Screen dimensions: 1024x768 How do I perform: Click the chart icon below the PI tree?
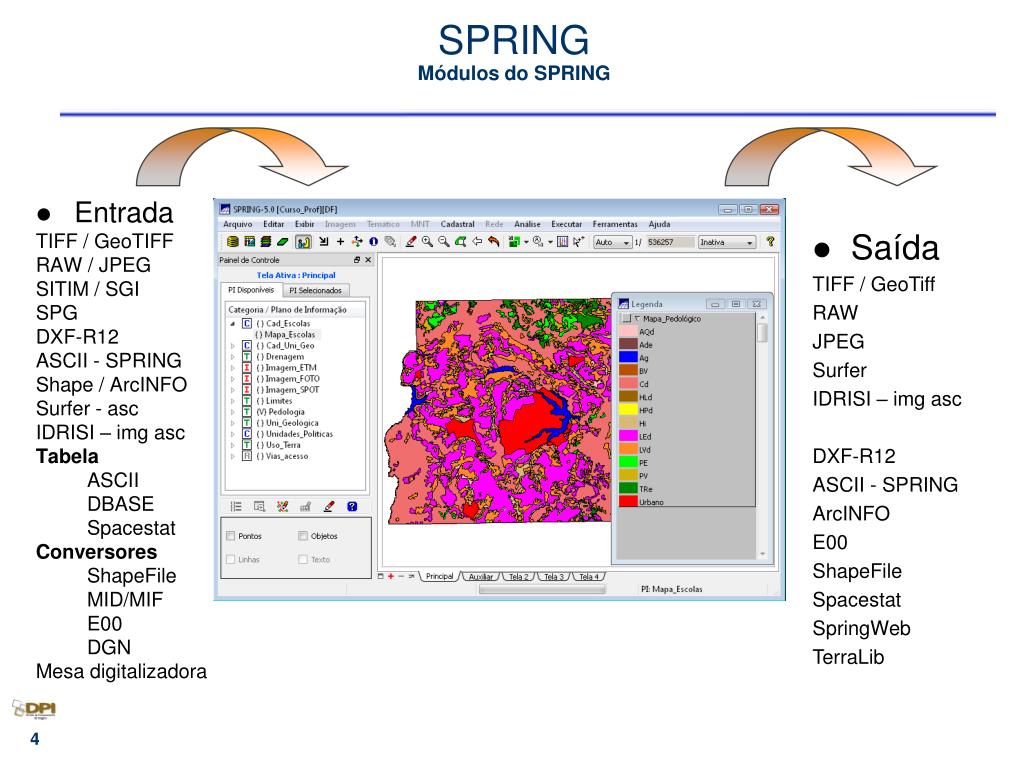click(x=305, y=507)
